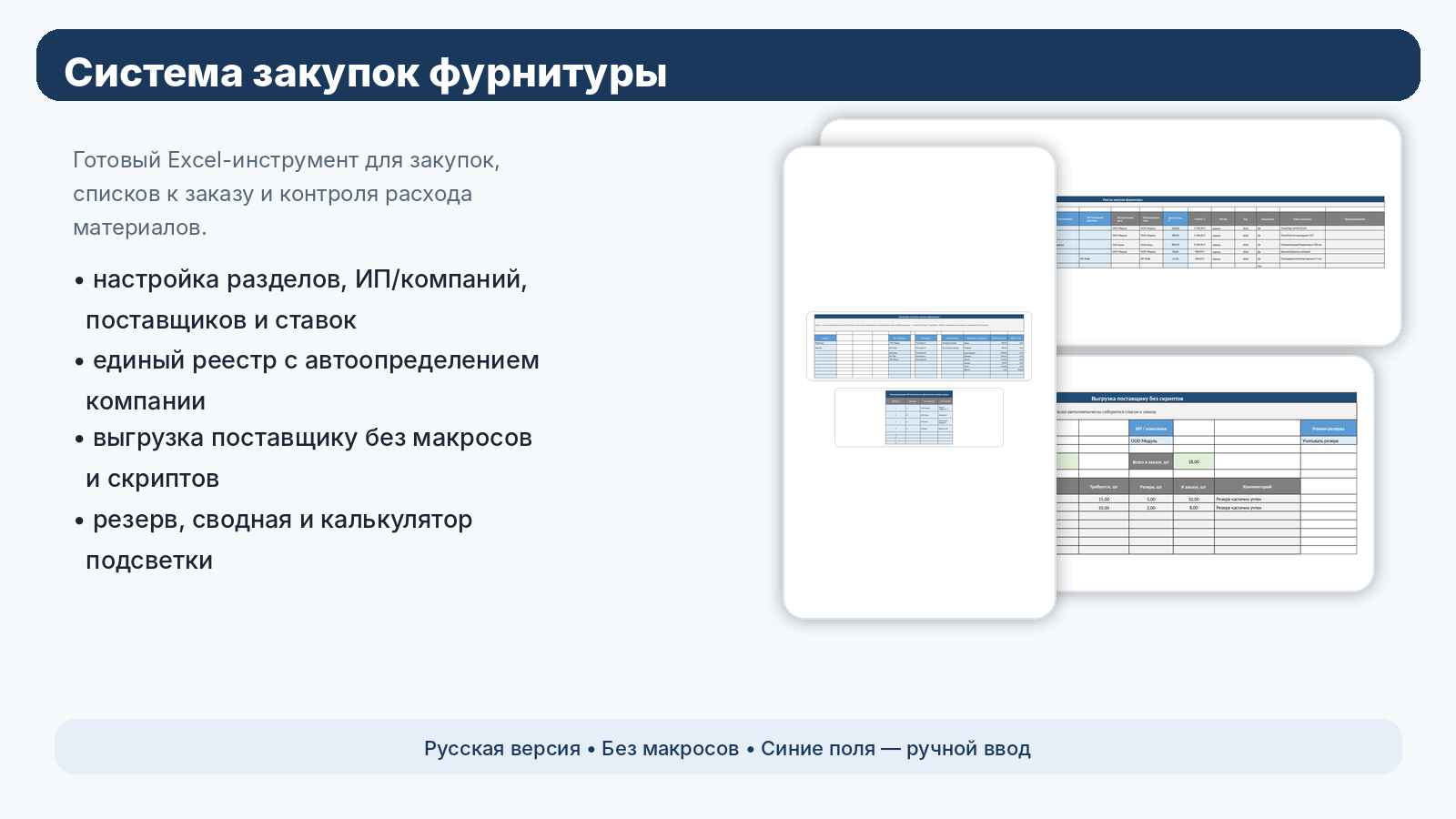1456x819 pixels.
Task: Open the small table thumbnail below the settings sheet
Action: click(919, 418)
